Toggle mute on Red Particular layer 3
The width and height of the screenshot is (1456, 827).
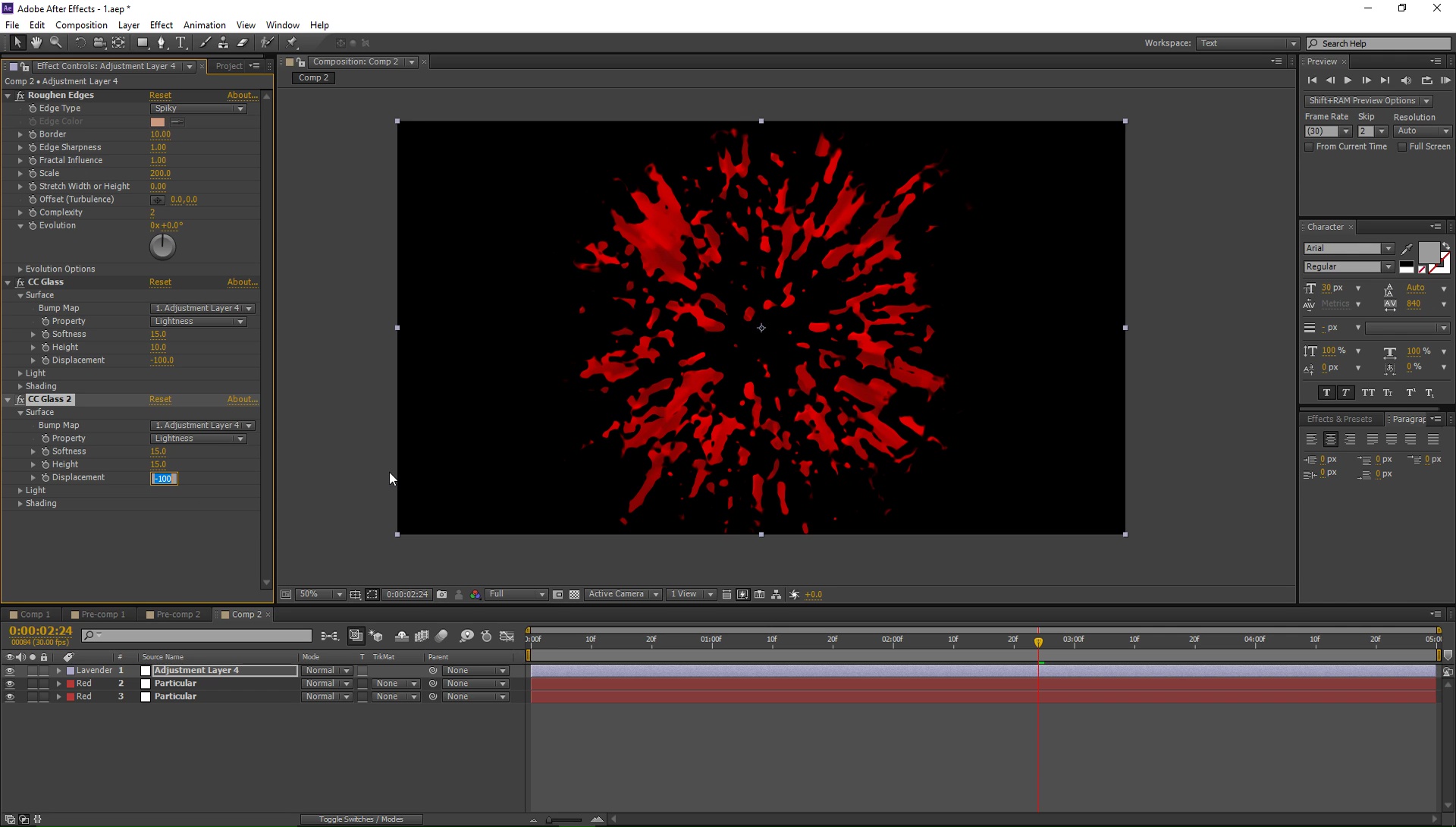[19, 696]
